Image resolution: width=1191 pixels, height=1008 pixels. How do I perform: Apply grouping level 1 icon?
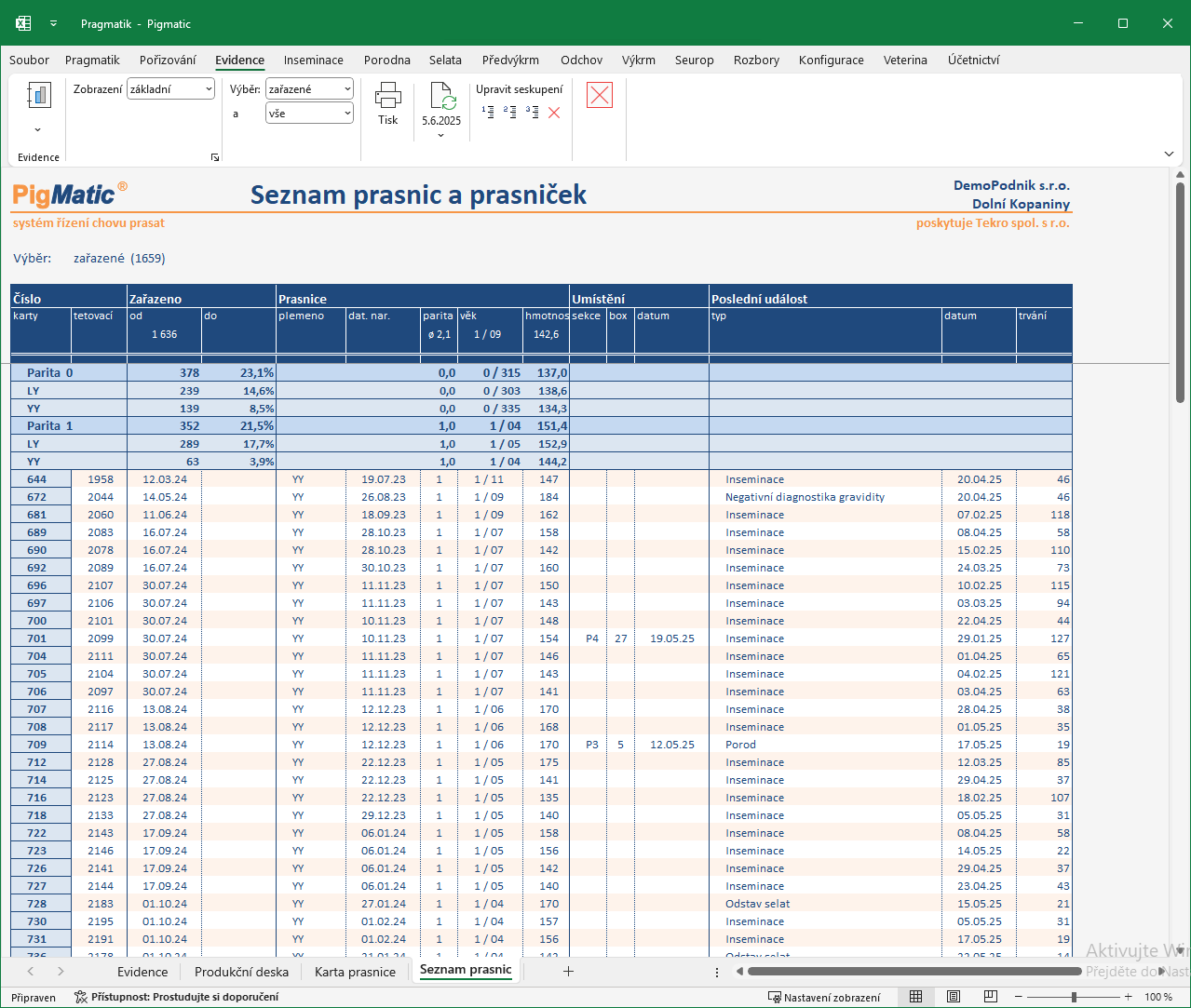coord(488,113)
